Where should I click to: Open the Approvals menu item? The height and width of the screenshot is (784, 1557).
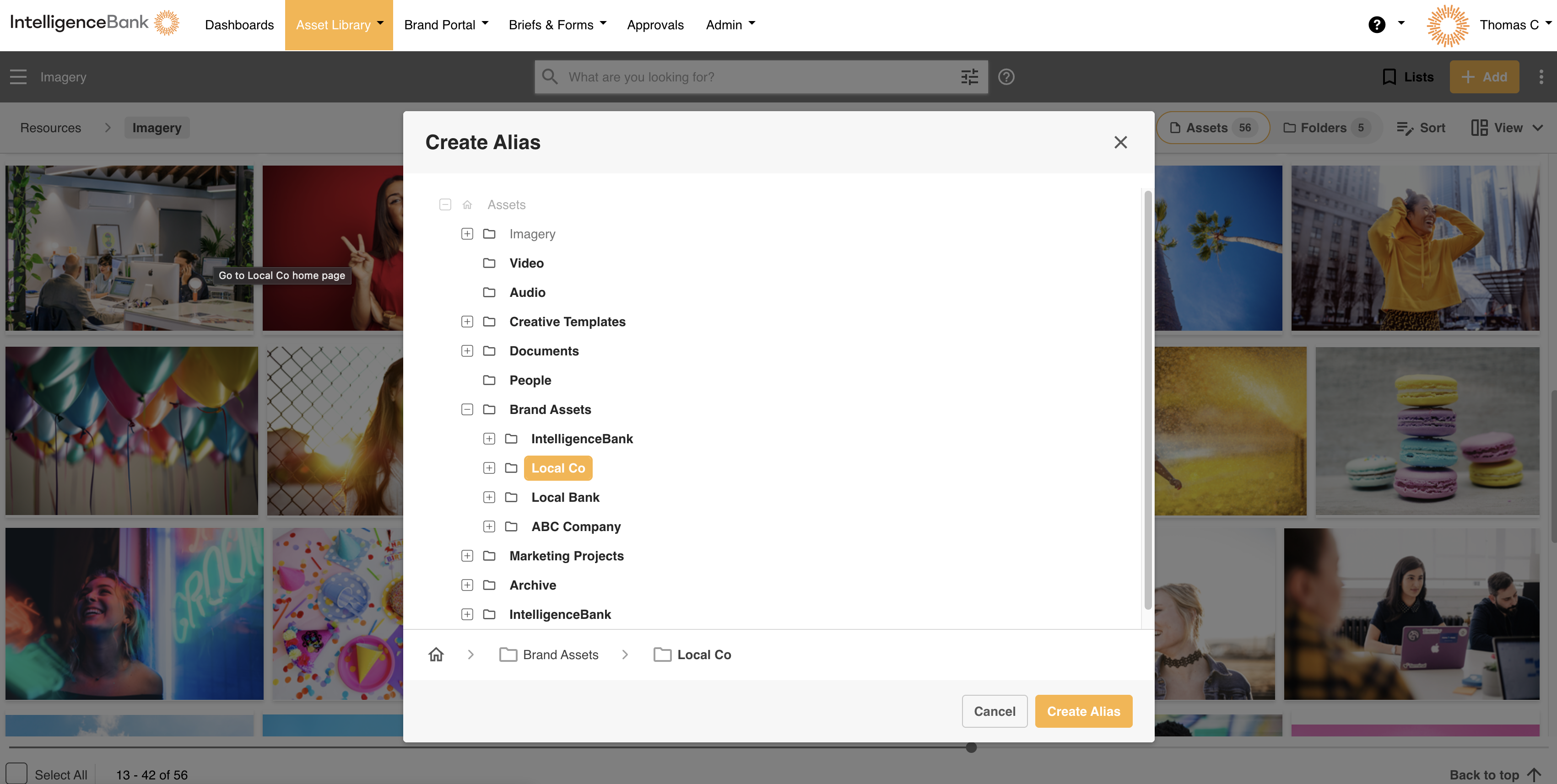[x=655, y=25]
